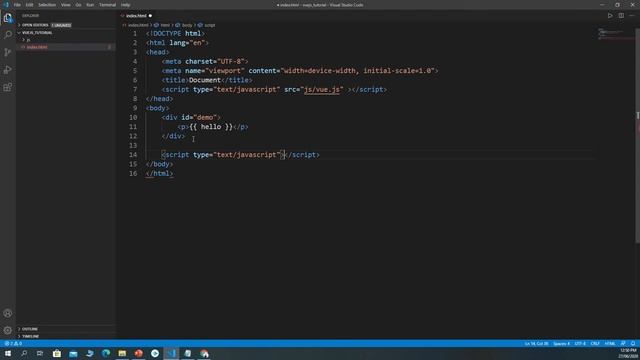Open the Chrome icon on taskbar
This screenshot has width=640, height=360.
pyautogui.click(x=204, y=353)
